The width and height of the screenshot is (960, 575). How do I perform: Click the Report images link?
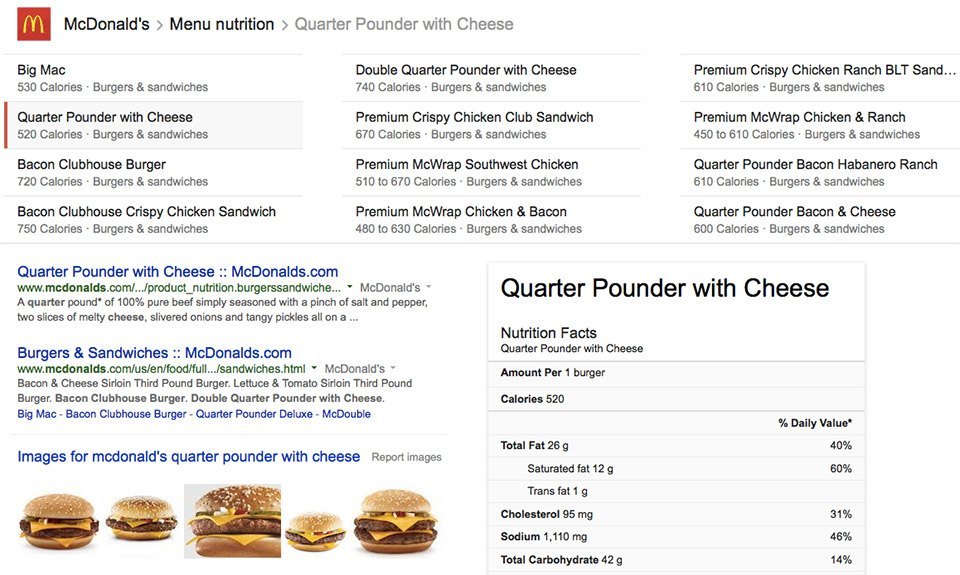point(406,457)
